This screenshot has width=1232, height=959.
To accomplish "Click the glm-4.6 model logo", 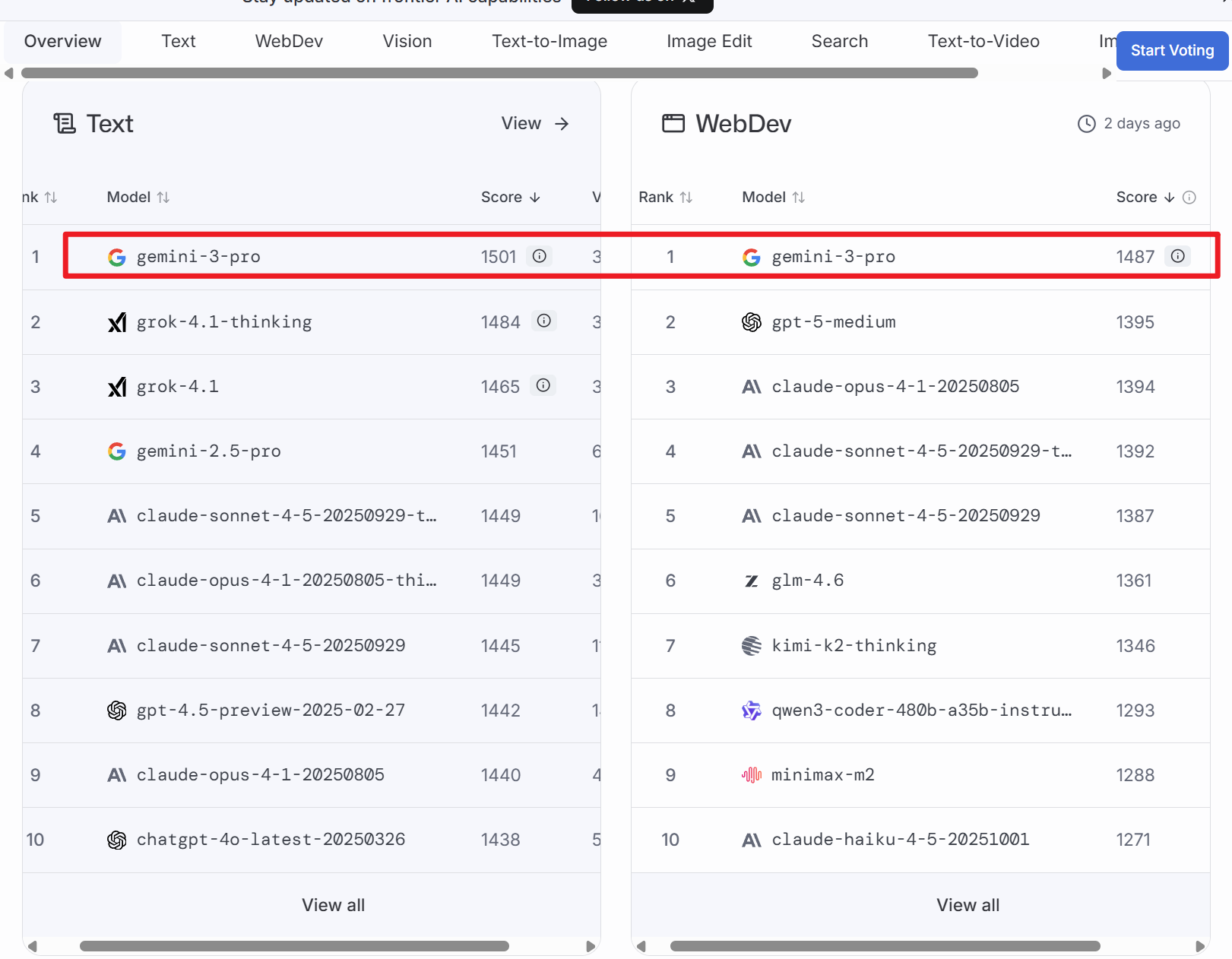I will pyautogui.click(x=751, y=581).
